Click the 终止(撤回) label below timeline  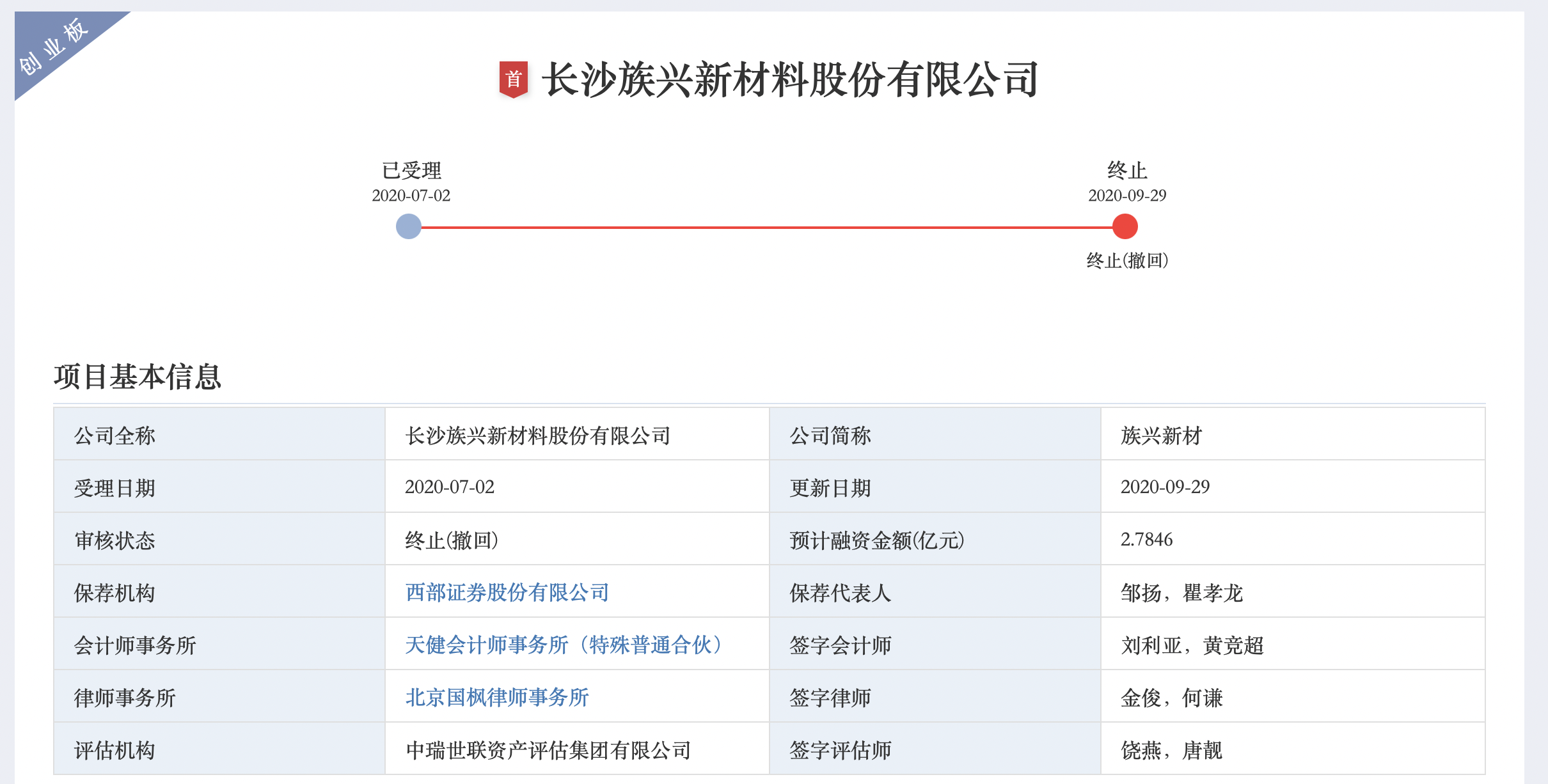point(1127,260)
